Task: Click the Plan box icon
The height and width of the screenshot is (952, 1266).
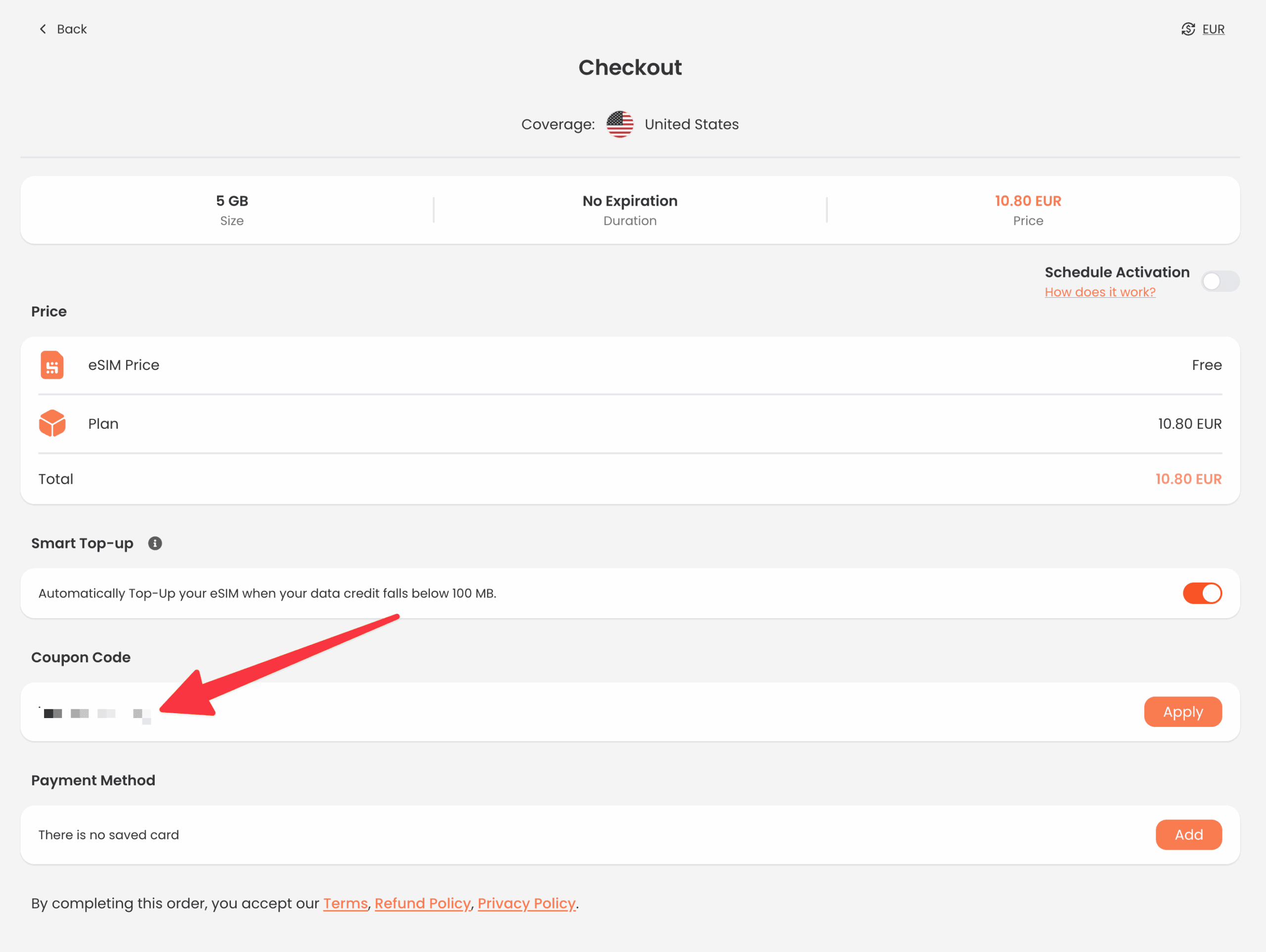Action: coord(52,424)
